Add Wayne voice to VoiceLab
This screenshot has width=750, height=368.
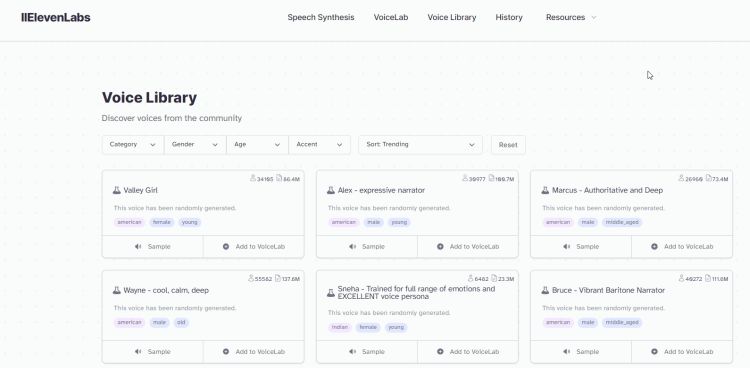[254, 352]
